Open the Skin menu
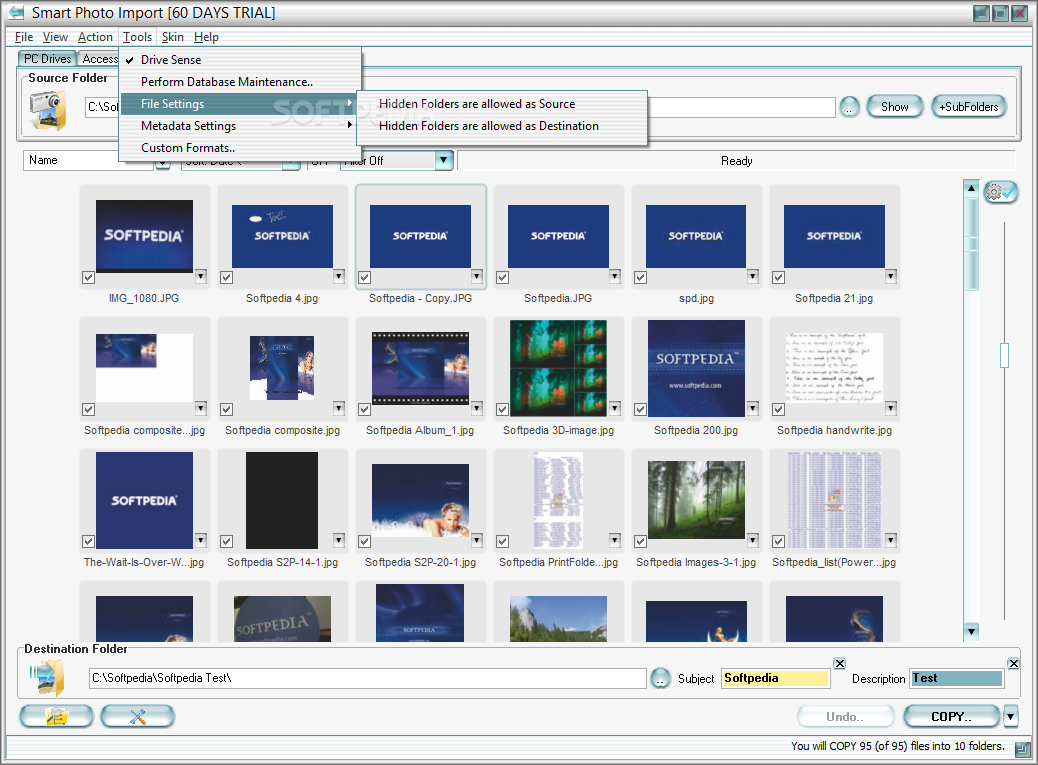The width and height of the screenshot is (1038, 765). pos(173,37)
